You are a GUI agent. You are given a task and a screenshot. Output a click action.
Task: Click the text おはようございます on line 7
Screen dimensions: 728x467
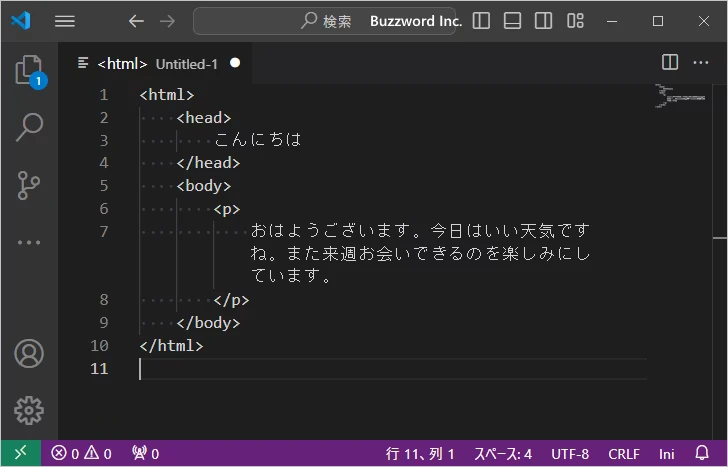pos(330,231)
